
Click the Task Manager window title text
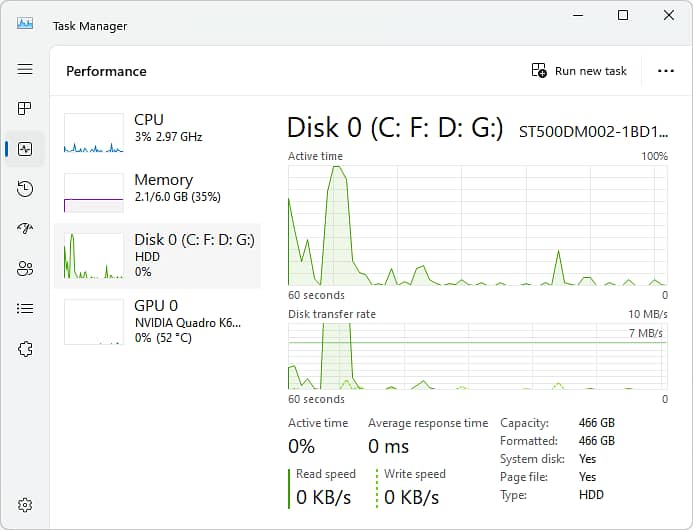90,26
